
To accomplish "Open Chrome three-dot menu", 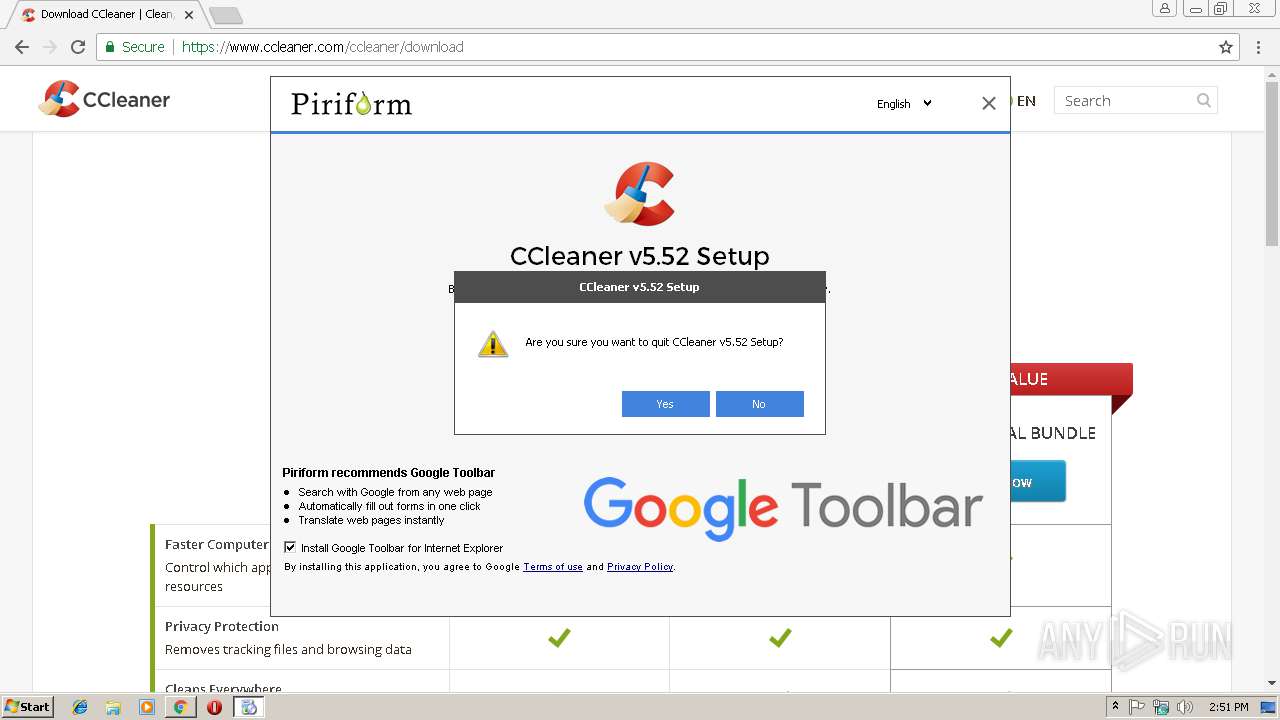I will point(1258,47).
